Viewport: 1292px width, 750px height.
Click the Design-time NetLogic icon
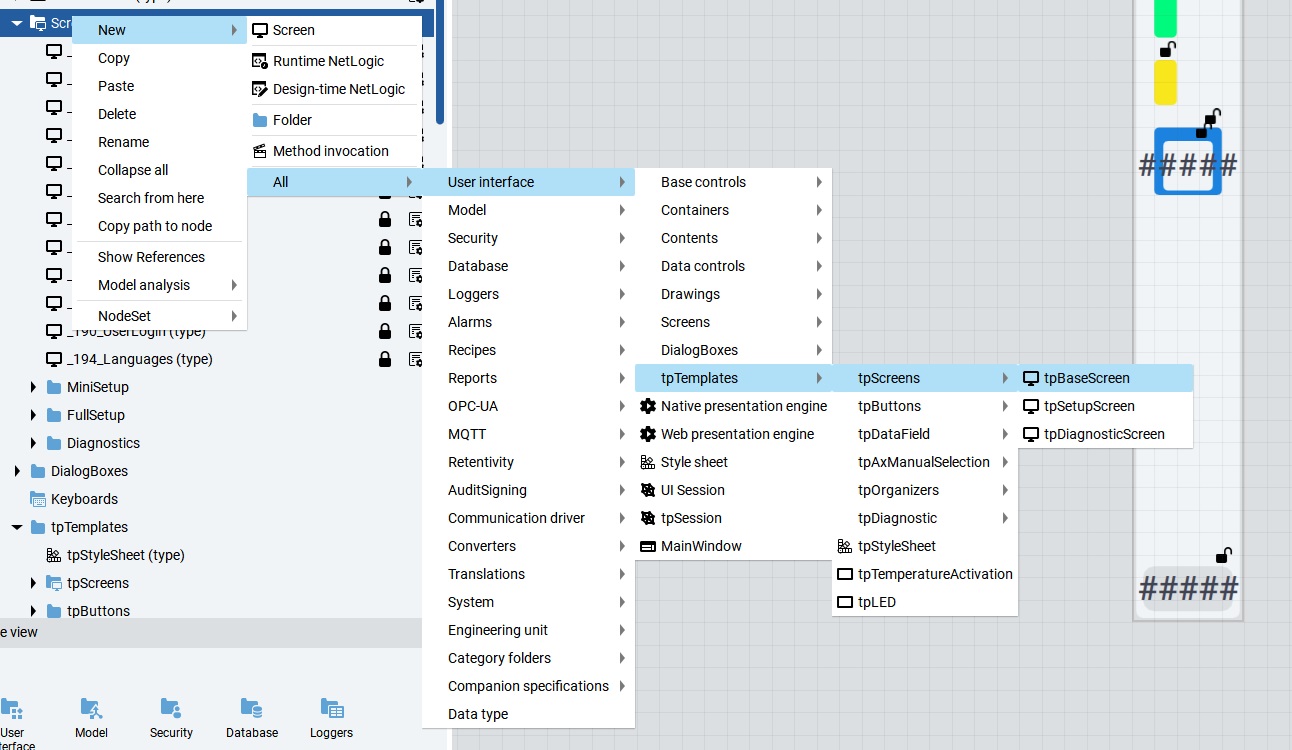click(260, 89)
